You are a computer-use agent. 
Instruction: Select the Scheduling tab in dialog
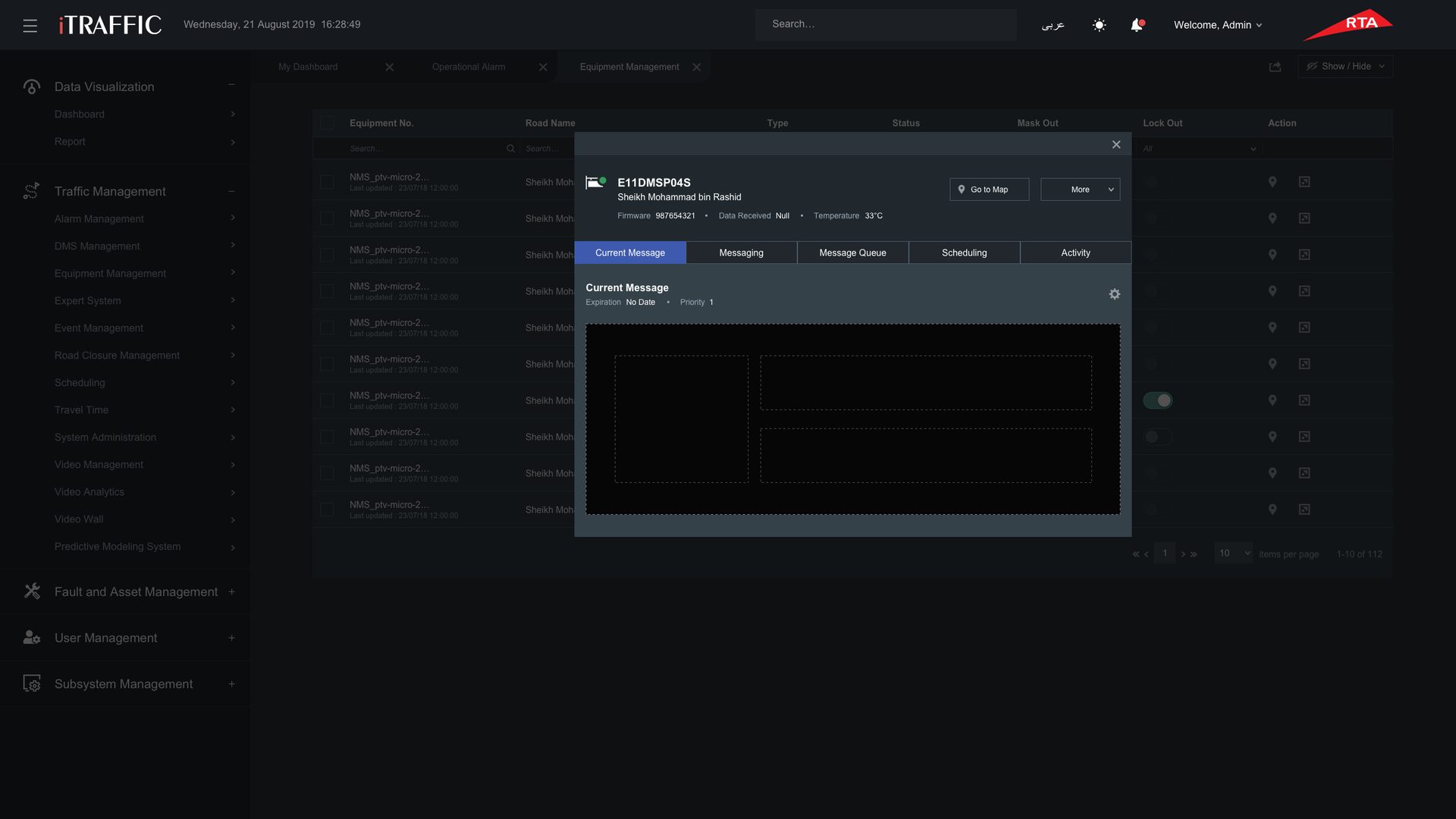coord(964,253)
